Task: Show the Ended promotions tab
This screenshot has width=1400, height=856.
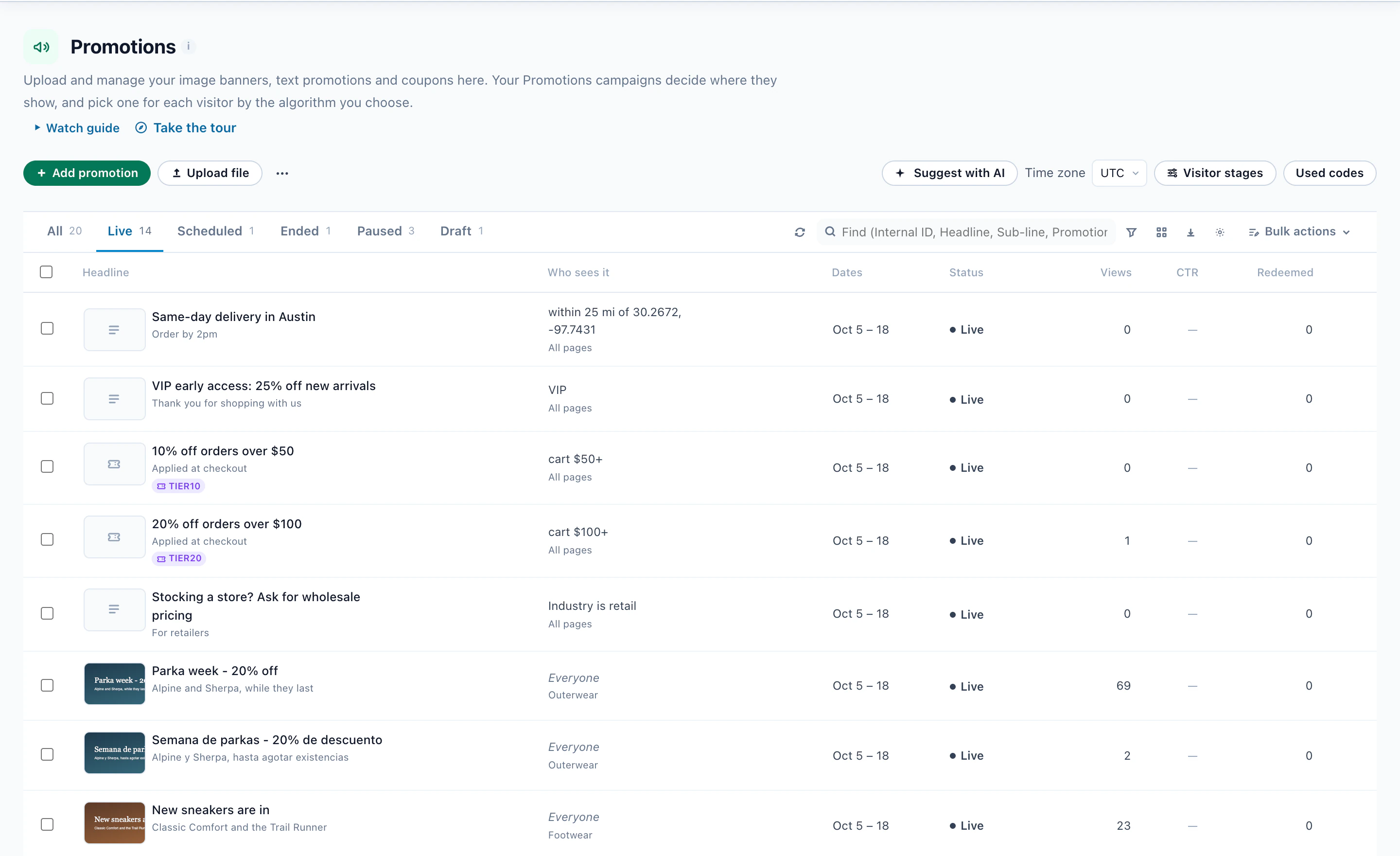Action: 305,232
